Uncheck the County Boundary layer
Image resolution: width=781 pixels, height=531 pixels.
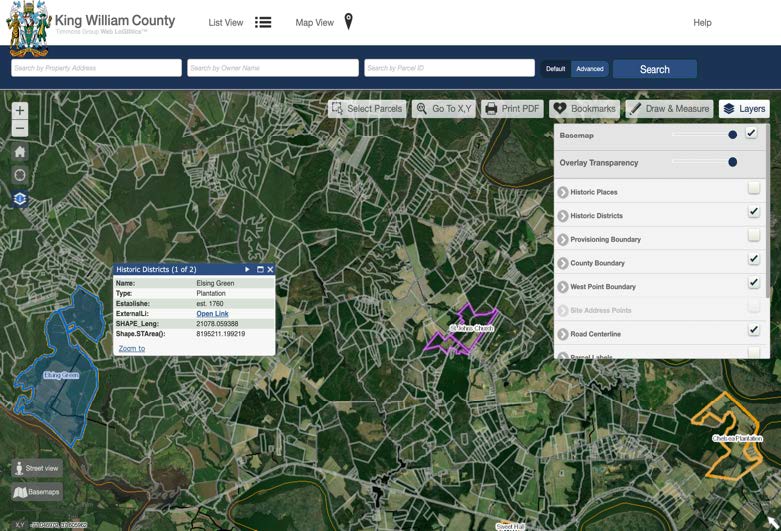click(x=754, y=259)
